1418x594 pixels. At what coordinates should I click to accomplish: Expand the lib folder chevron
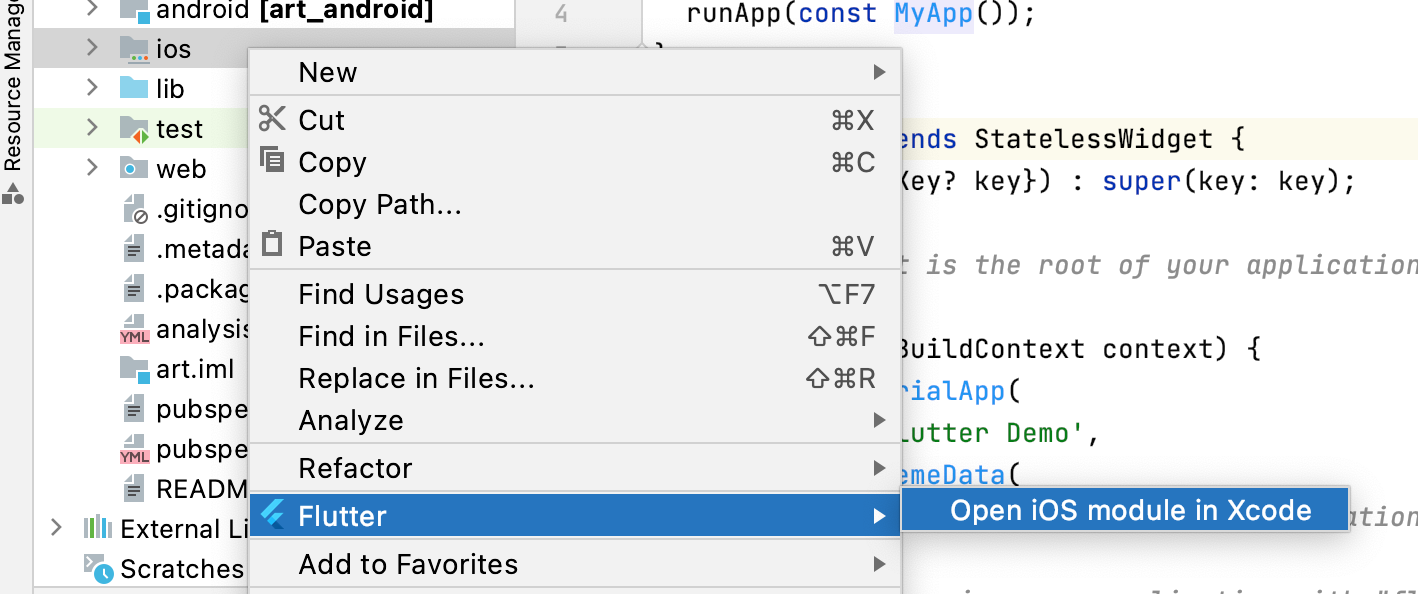point(92,88)
